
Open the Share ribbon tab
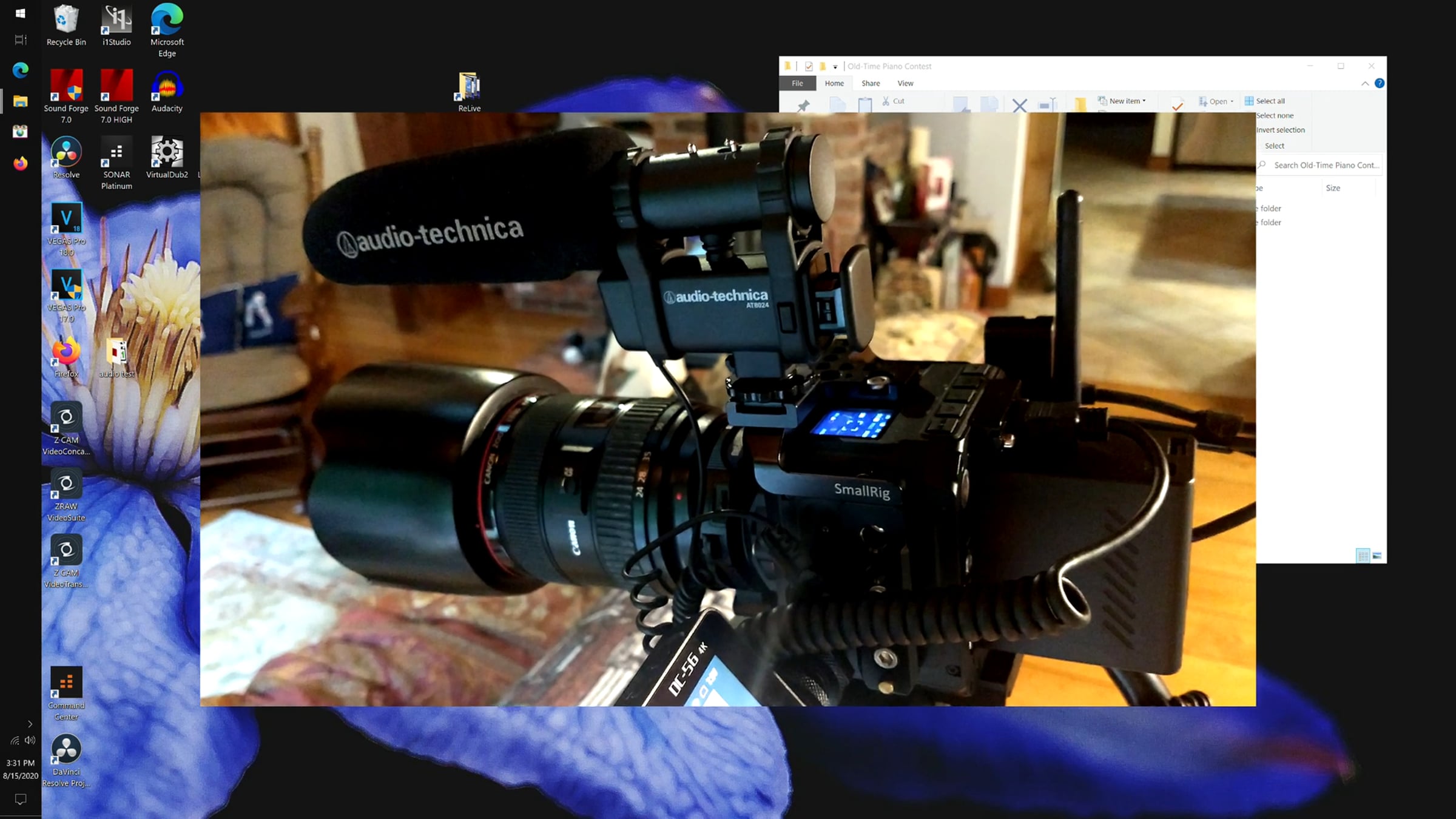pyautogui.click(x=871, y=84)
